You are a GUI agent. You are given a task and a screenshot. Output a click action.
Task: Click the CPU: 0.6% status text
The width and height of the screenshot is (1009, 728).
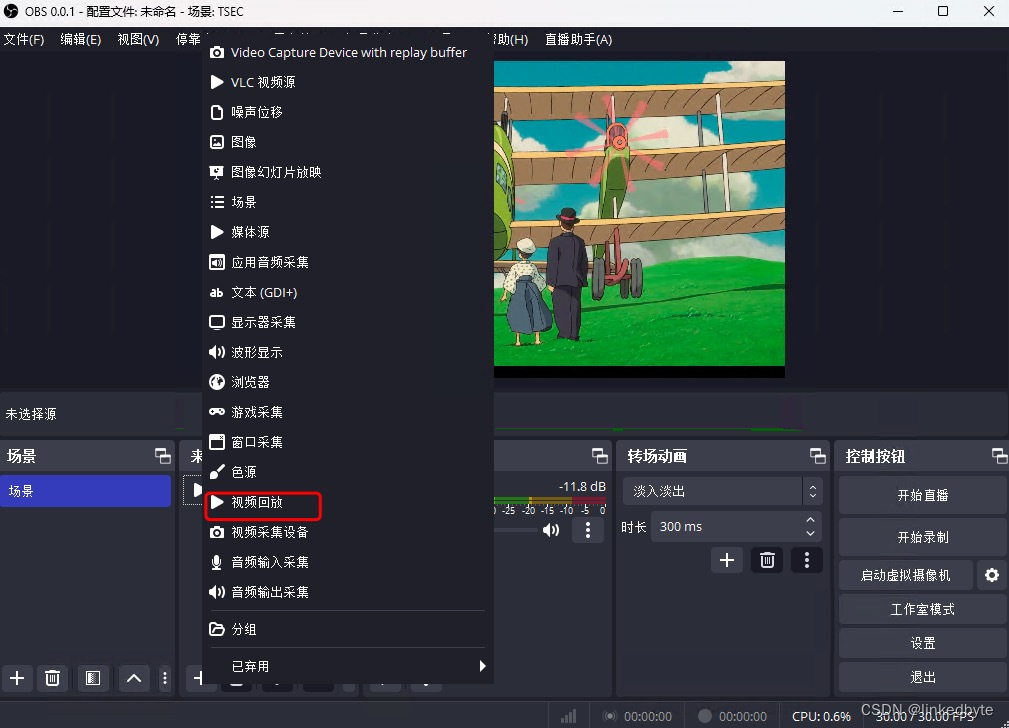[821, 716]
